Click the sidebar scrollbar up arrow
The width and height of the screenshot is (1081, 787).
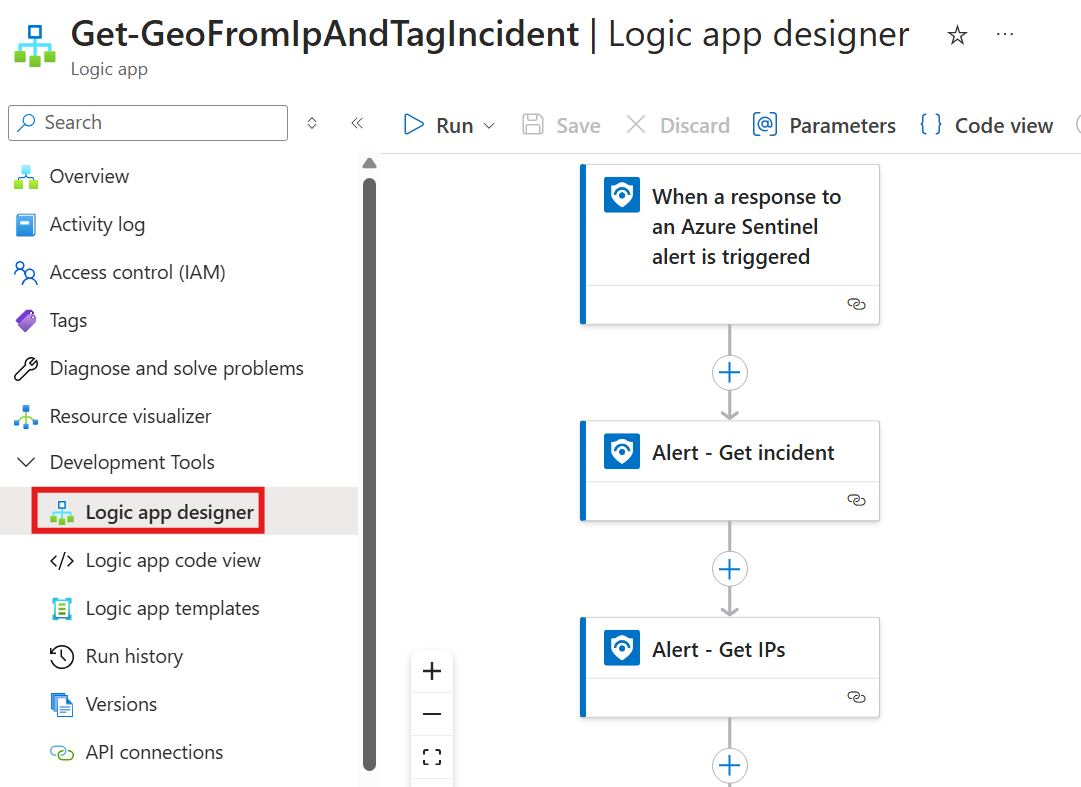tap(370, 163)
